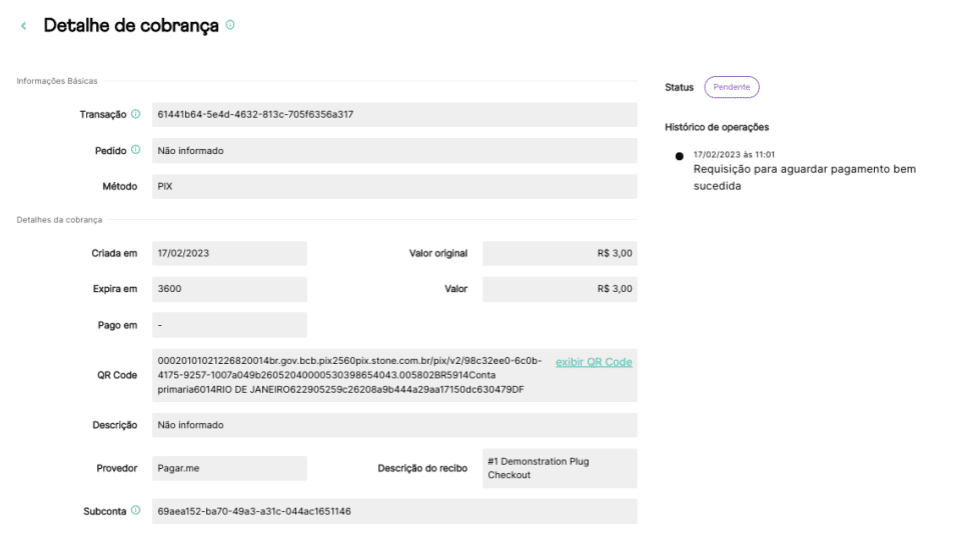Click the Expira em field with 3600

click(228, 289)
